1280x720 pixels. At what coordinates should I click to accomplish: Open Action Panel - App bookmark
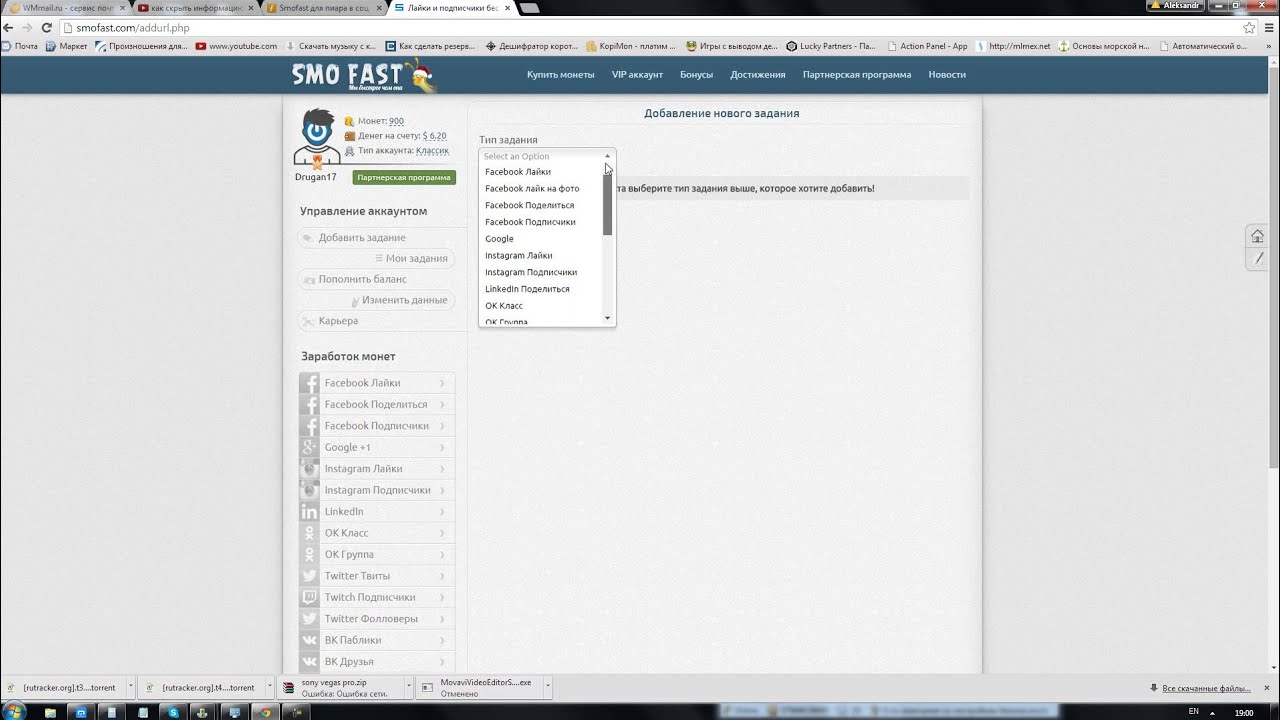[927, 46]
